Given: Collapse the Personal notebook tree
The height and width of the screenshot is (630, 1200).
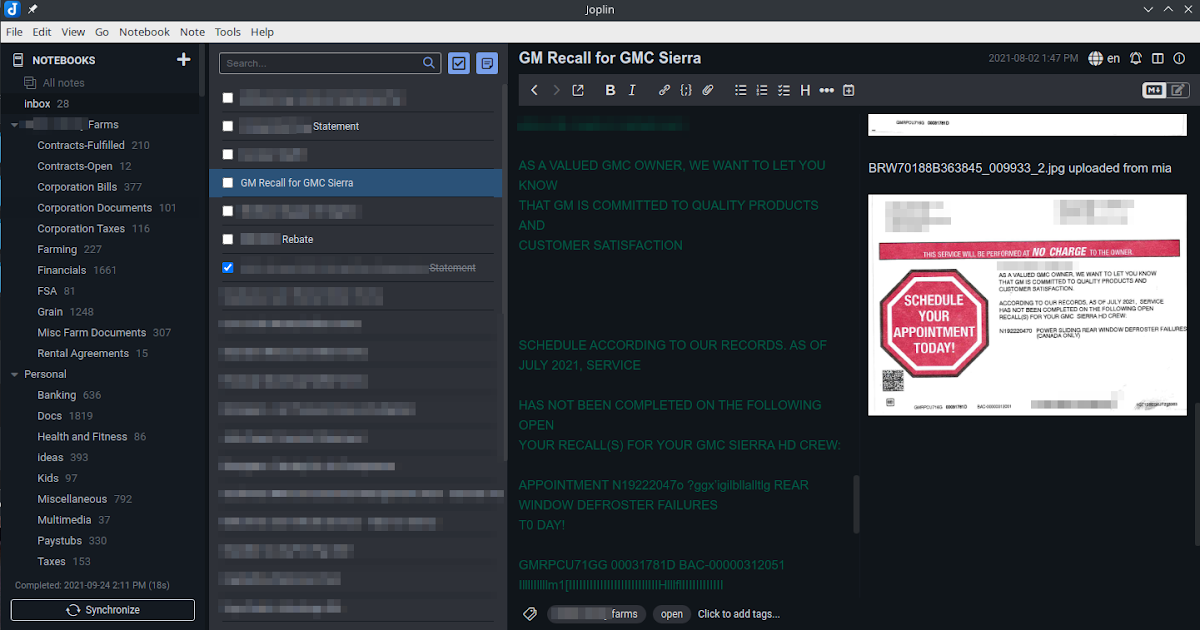Looking at the screenshot, I should tap(14, 374).
